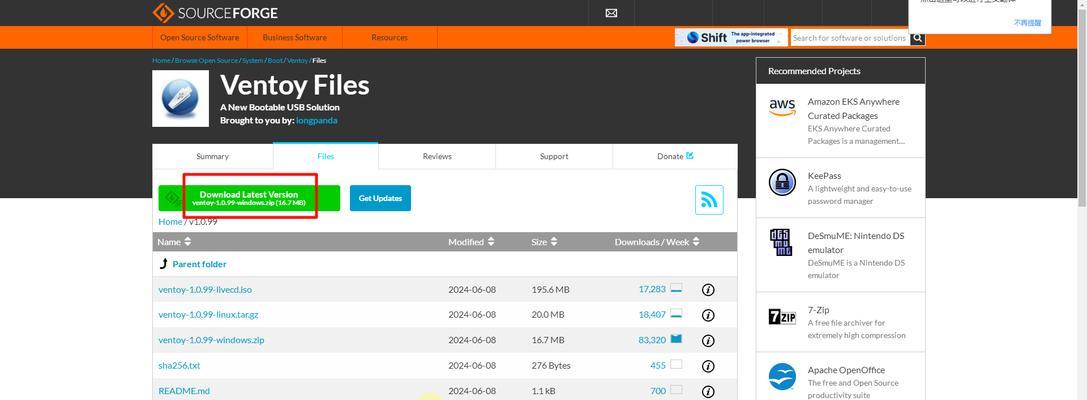Focus the Search for software input
The height and width of the screenshot is (400, 1087).
click(850, 37)
